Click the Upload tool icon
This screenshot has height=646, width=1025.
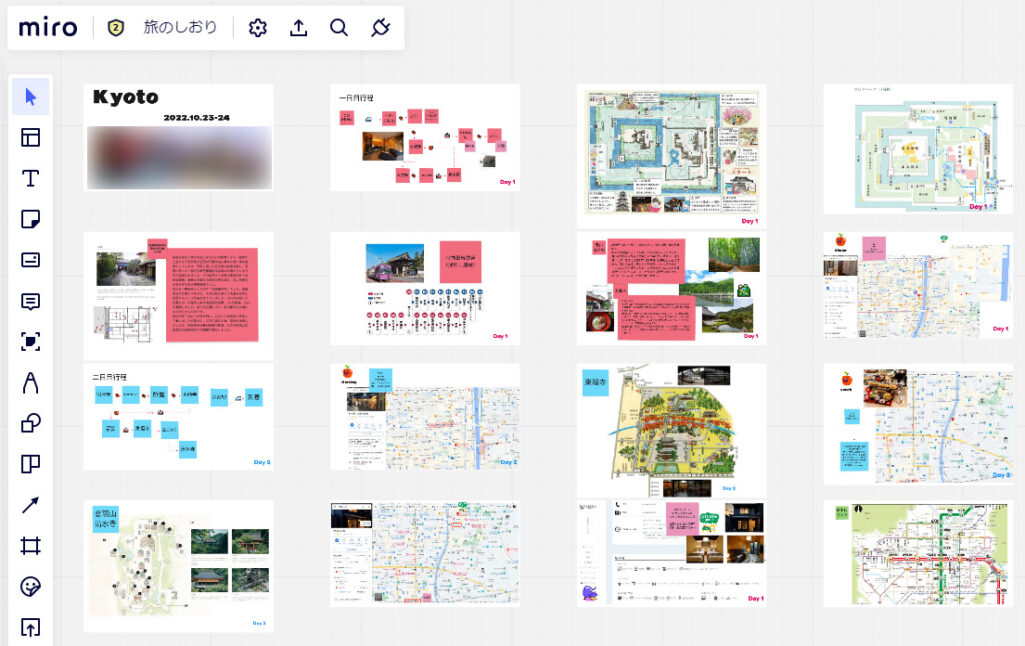point(31,628)
